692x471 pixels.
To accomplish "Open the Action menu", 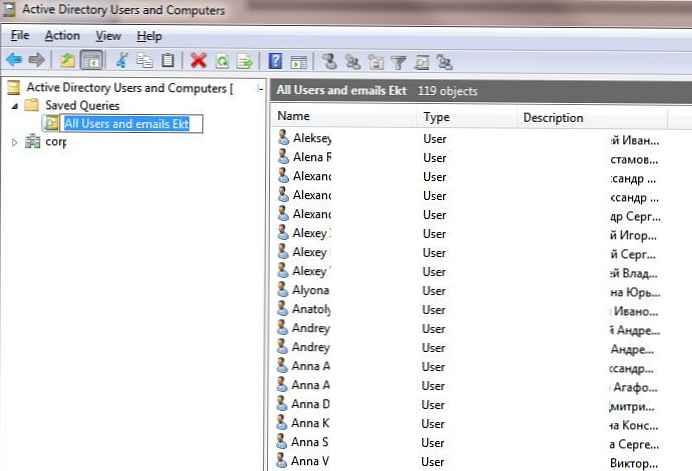I will click(x=62, y=36).
